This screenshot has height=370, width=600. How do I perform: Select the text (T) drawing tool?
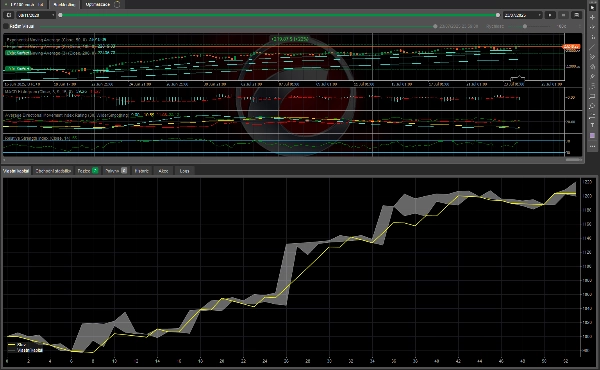(x=592, y=125)
